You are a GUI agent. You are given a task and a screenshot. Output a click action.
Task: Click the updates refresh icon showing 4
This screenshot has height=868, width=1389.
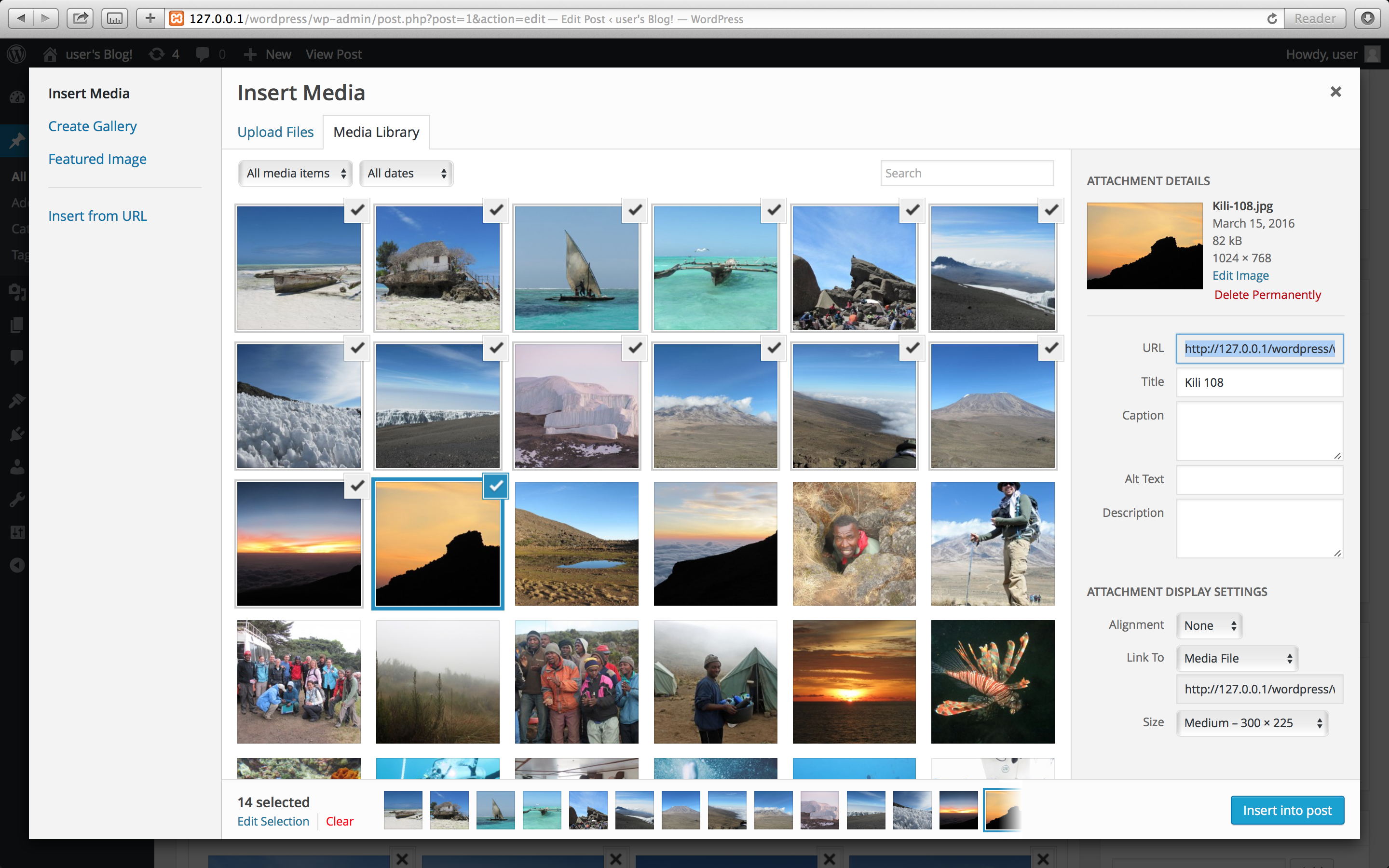coord(156,54)
